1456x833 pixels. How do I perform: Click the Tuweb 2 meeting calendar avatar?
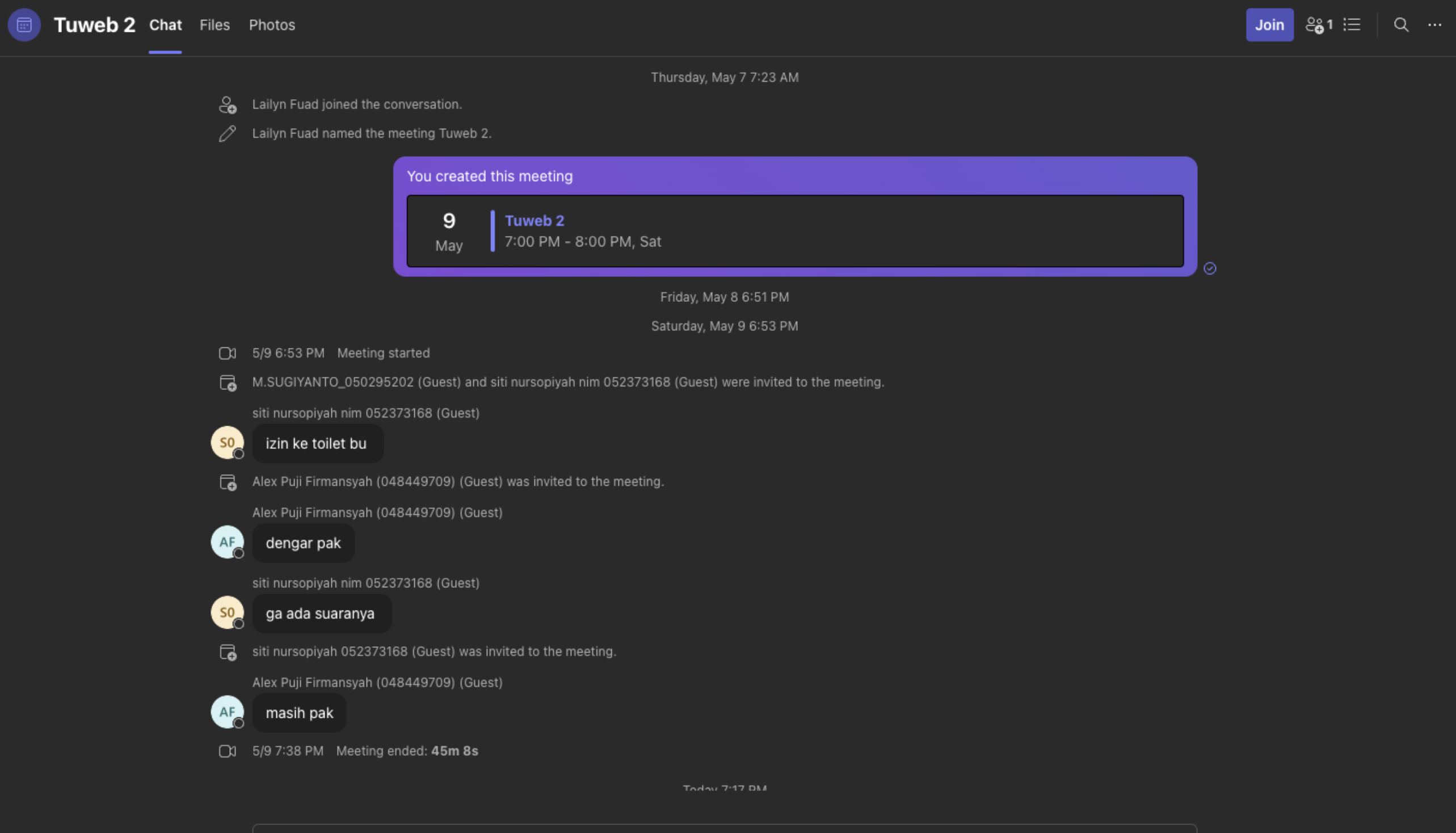click(24, 24)
